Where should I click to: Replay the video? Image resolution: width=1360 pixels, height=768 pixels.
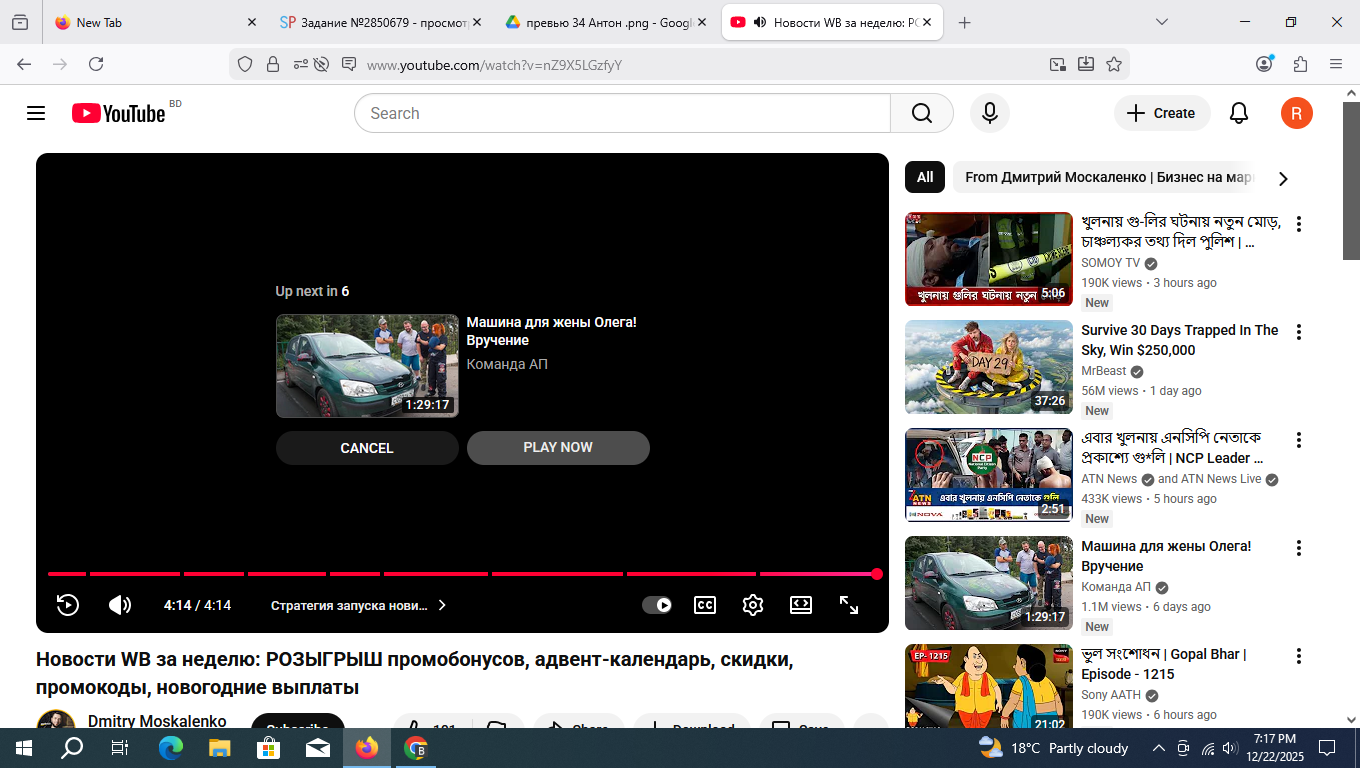[x=67, y=605]
